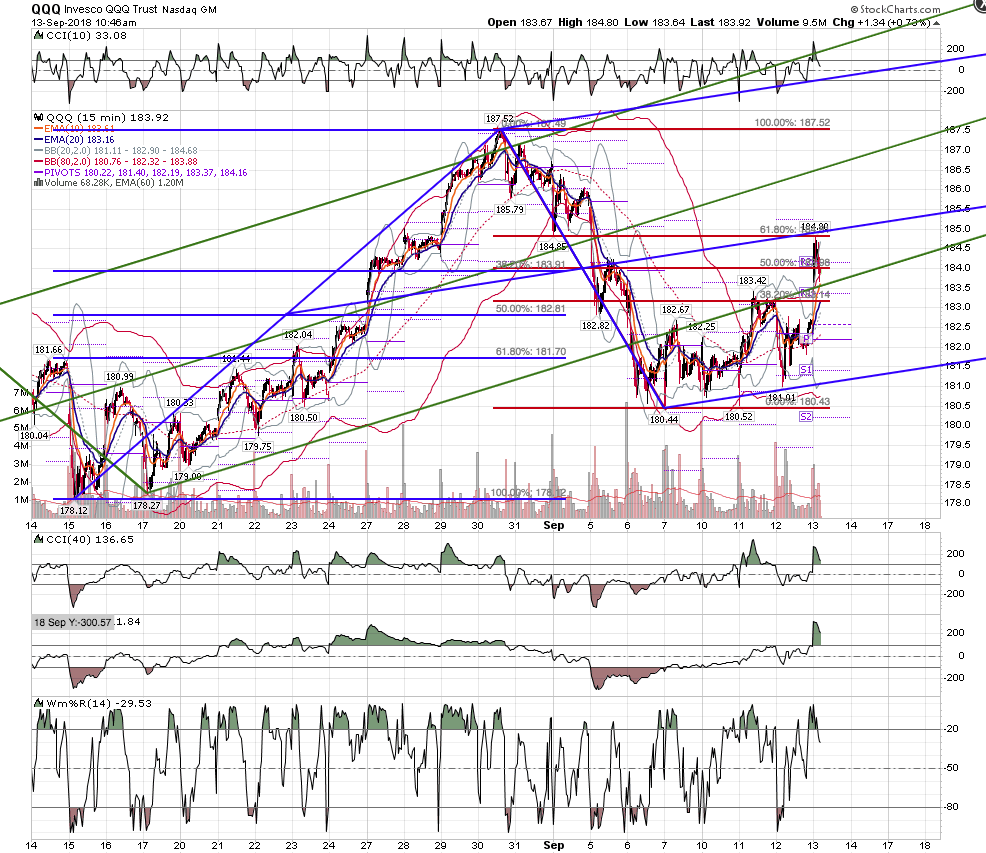This screenshot has height=853, width=986.
Task: Click the 182.04 price label
Action: click(x=298, y=335)
